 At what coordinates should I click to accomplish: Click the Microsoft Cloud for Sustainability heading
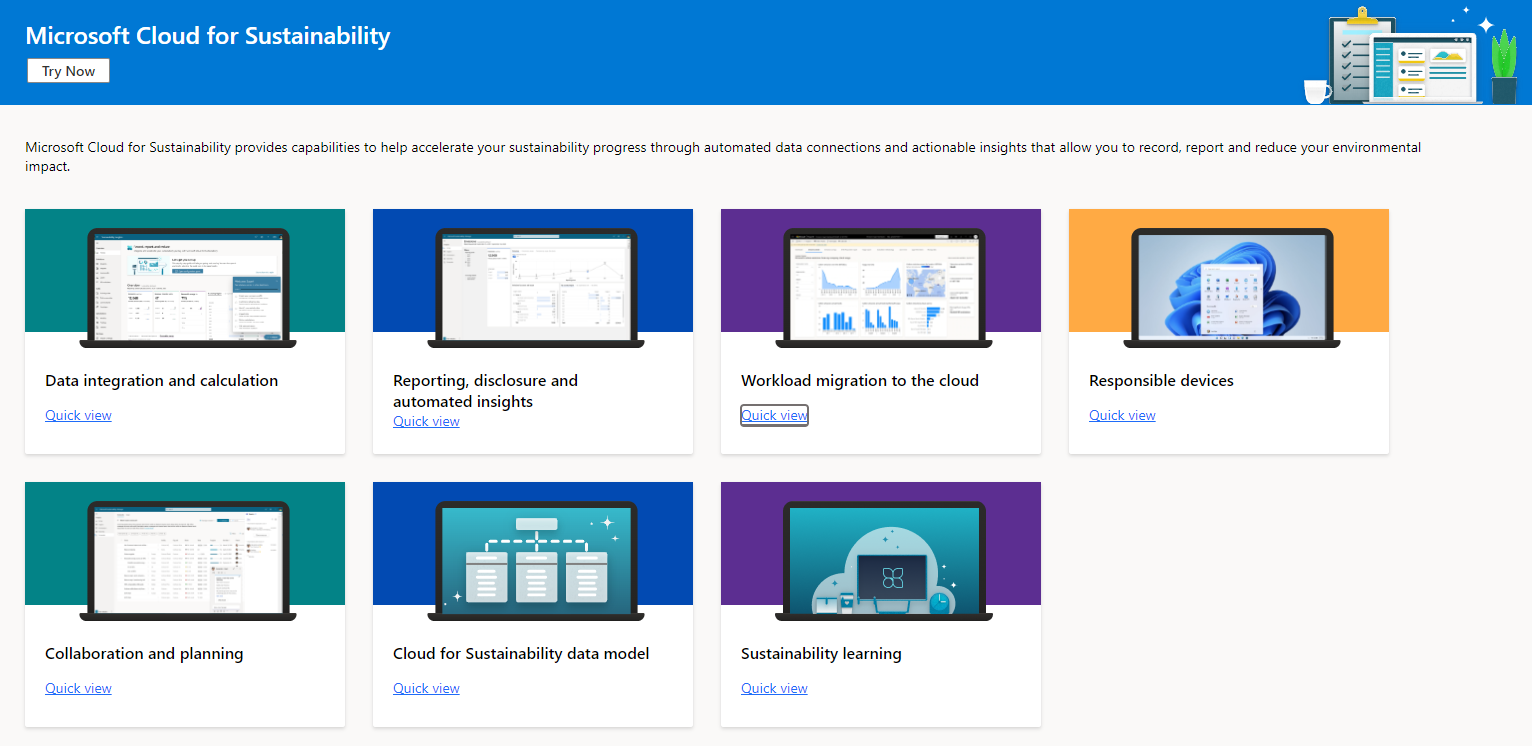[207, 35]
